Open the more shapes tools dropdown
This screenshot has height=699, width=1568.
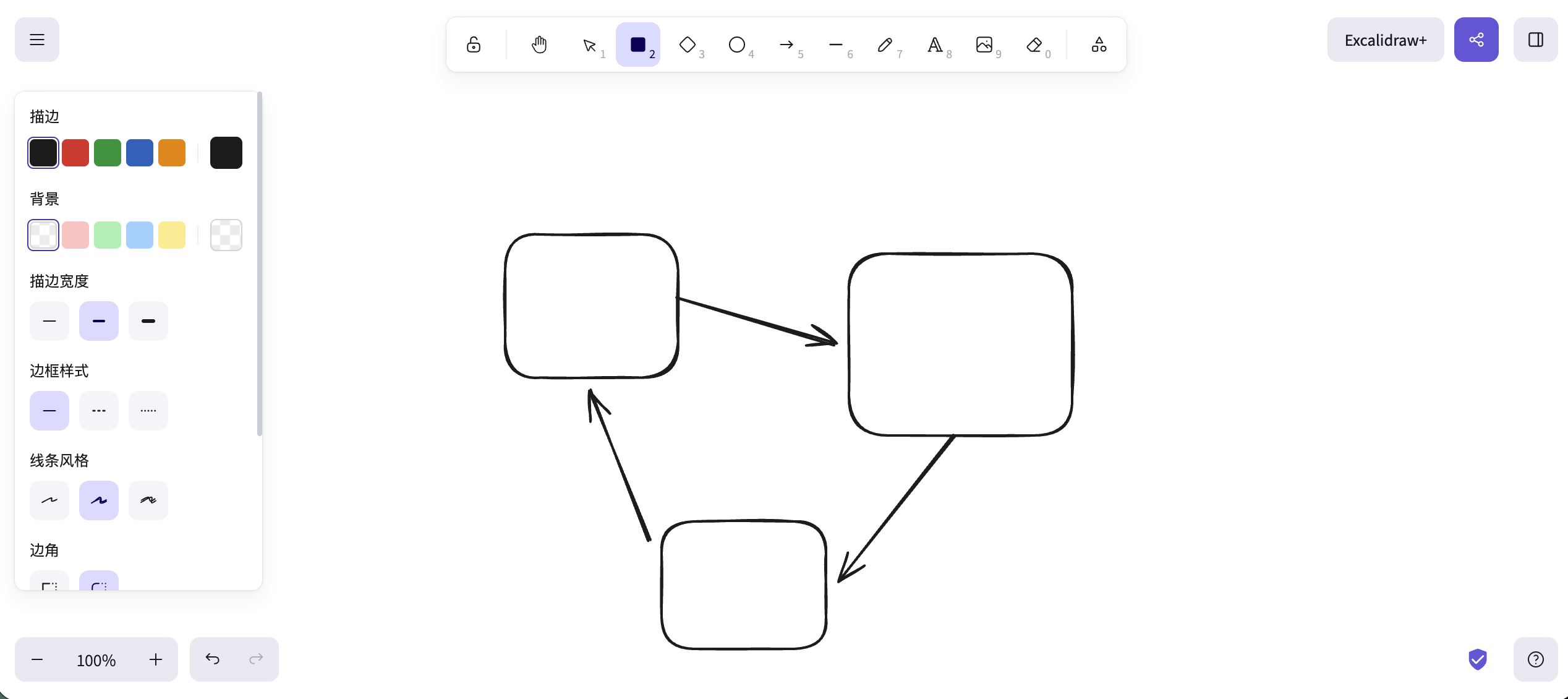coord(1099,45)
